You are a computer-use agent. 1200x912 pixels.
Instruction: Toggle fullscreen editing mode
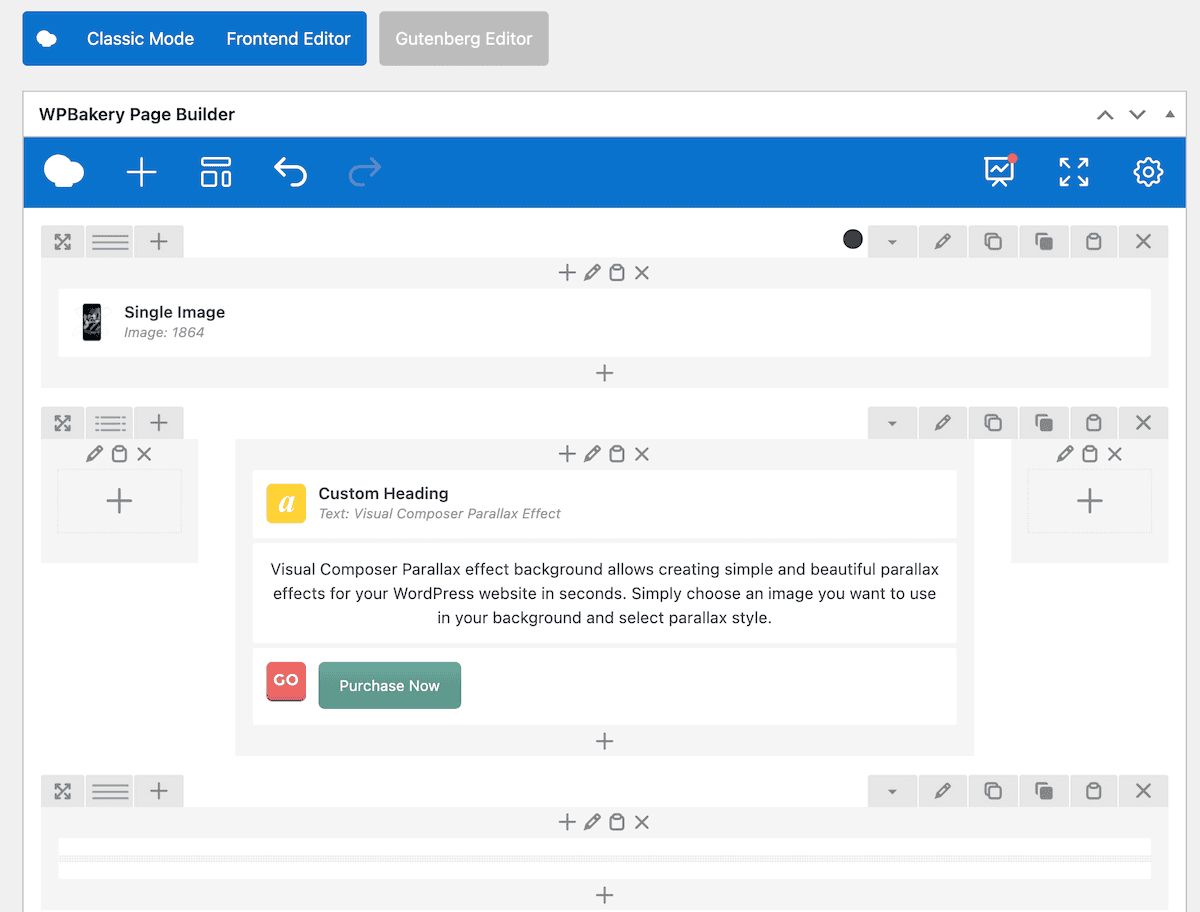(x=1073, y=172)
